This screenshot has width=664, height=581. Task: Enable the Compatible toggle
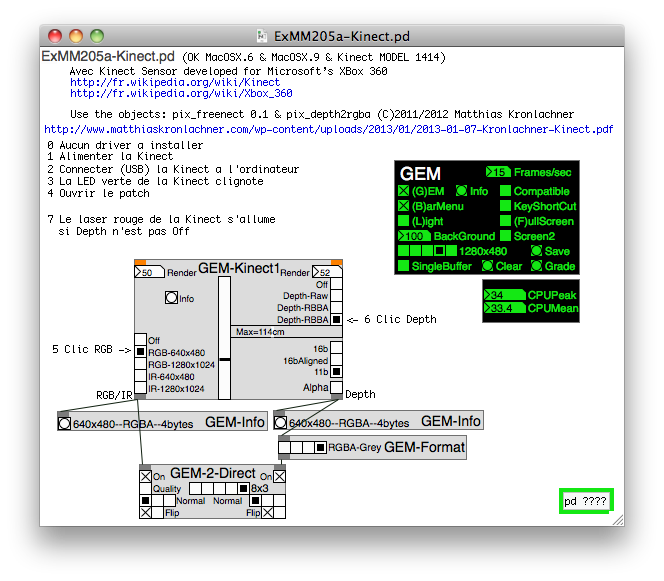505,191
